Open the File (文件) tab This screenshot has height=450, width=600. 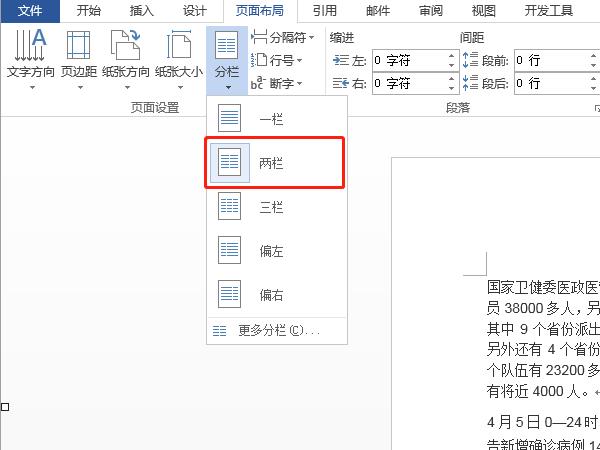tap(30, 11)
